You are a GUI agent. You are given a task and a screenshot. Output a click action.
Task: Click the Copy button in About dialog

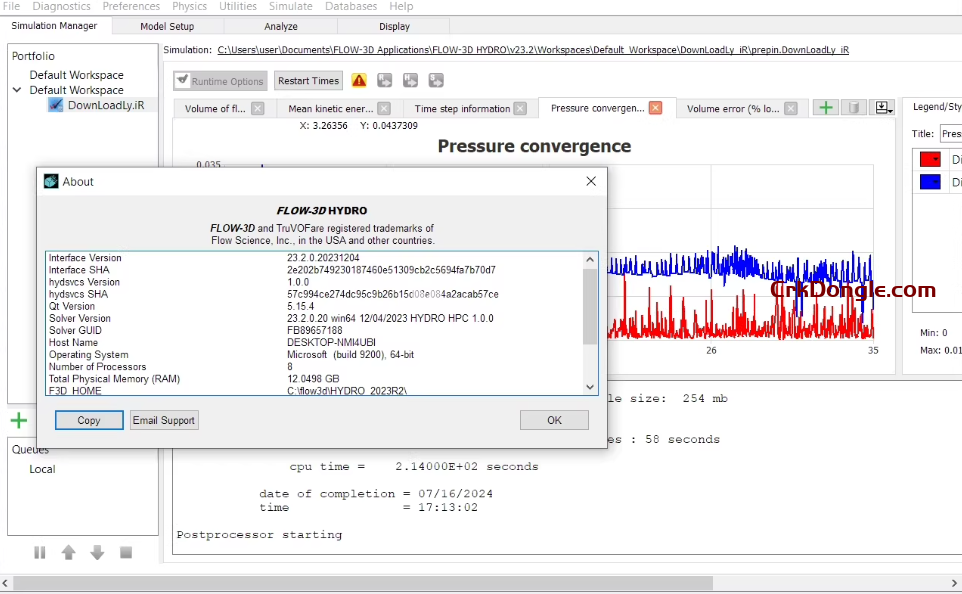point(89,420)
